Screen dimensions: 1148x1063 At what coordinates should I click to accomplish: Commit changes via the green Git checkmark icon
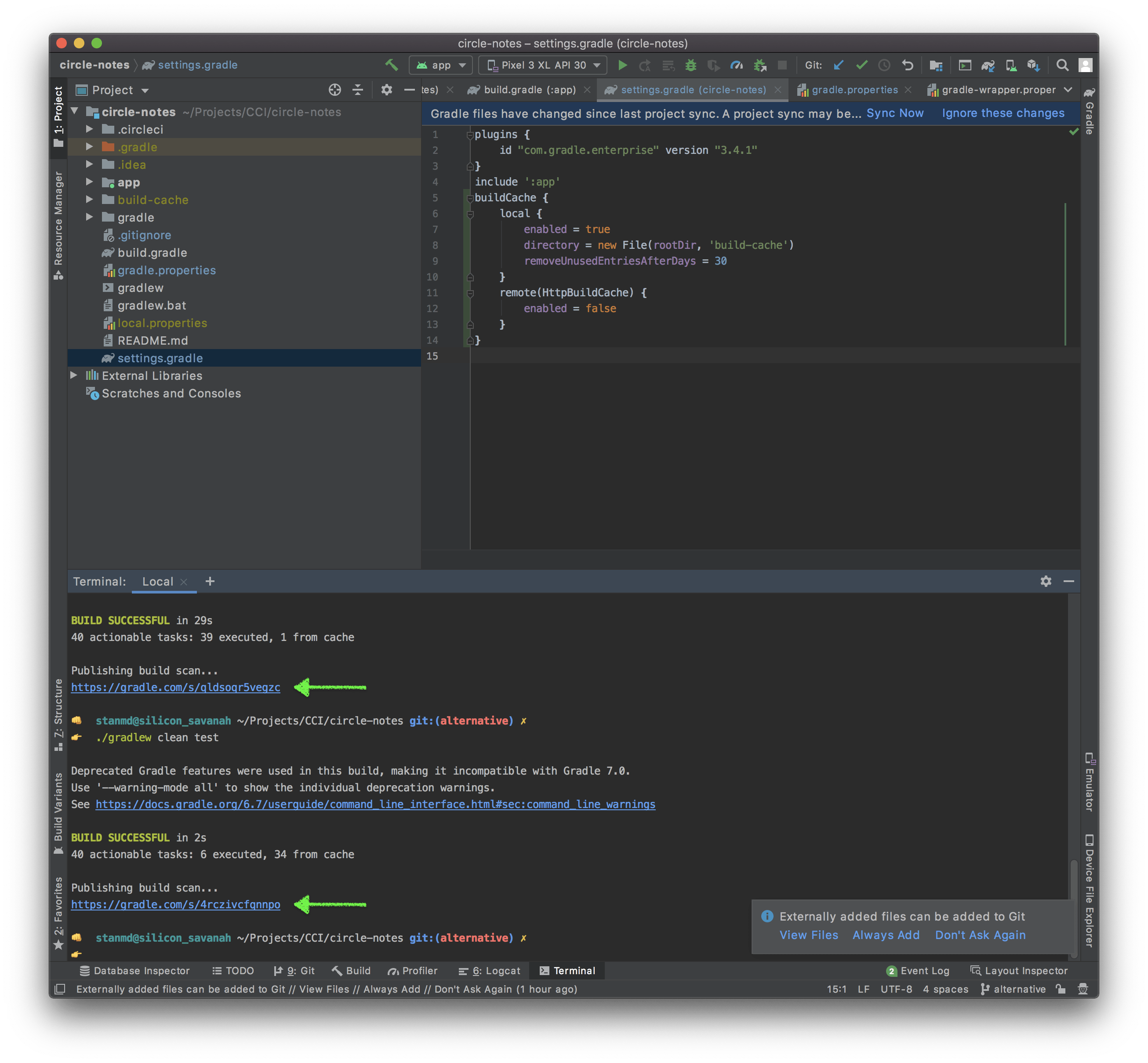pos(861,65)
